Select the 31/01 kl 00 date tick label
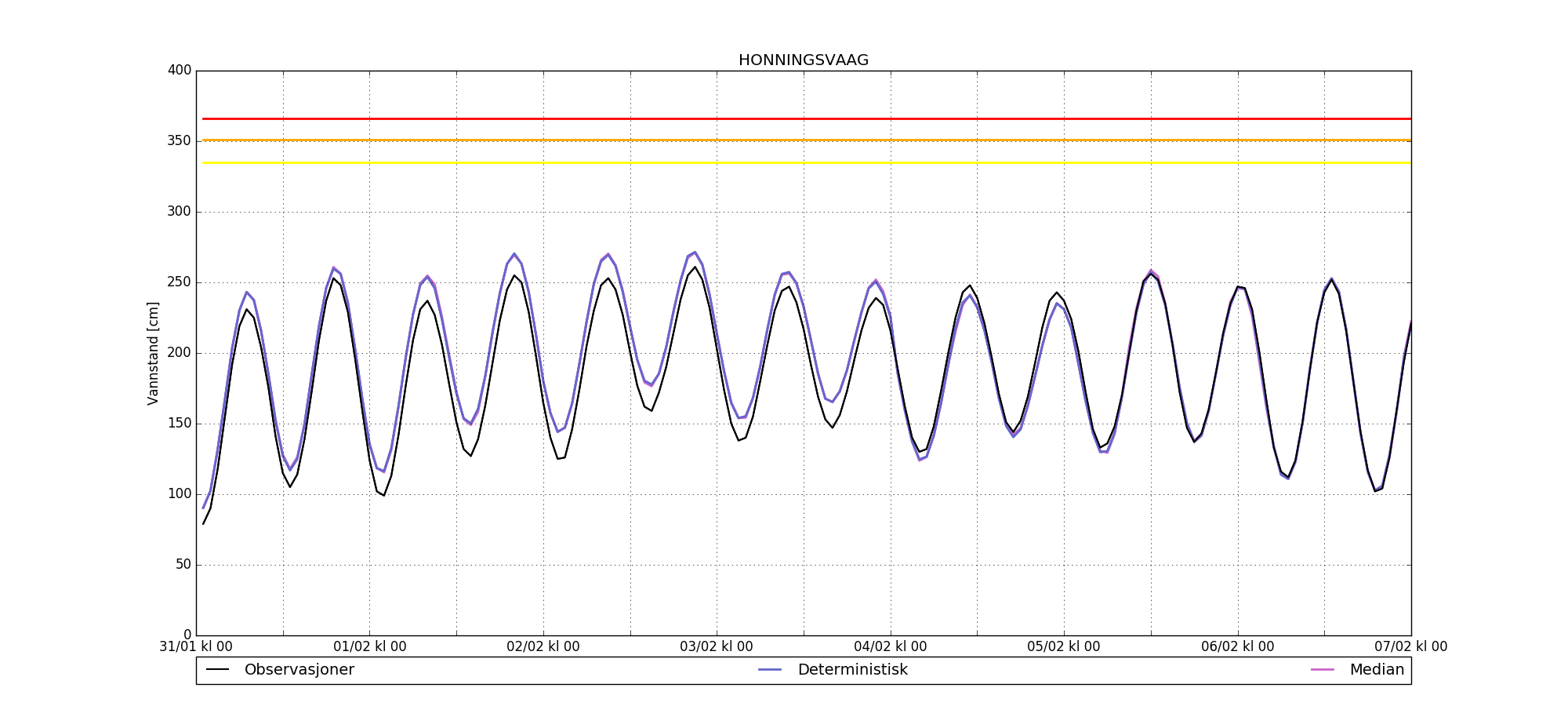1568x706 pixels. point(196,647)
